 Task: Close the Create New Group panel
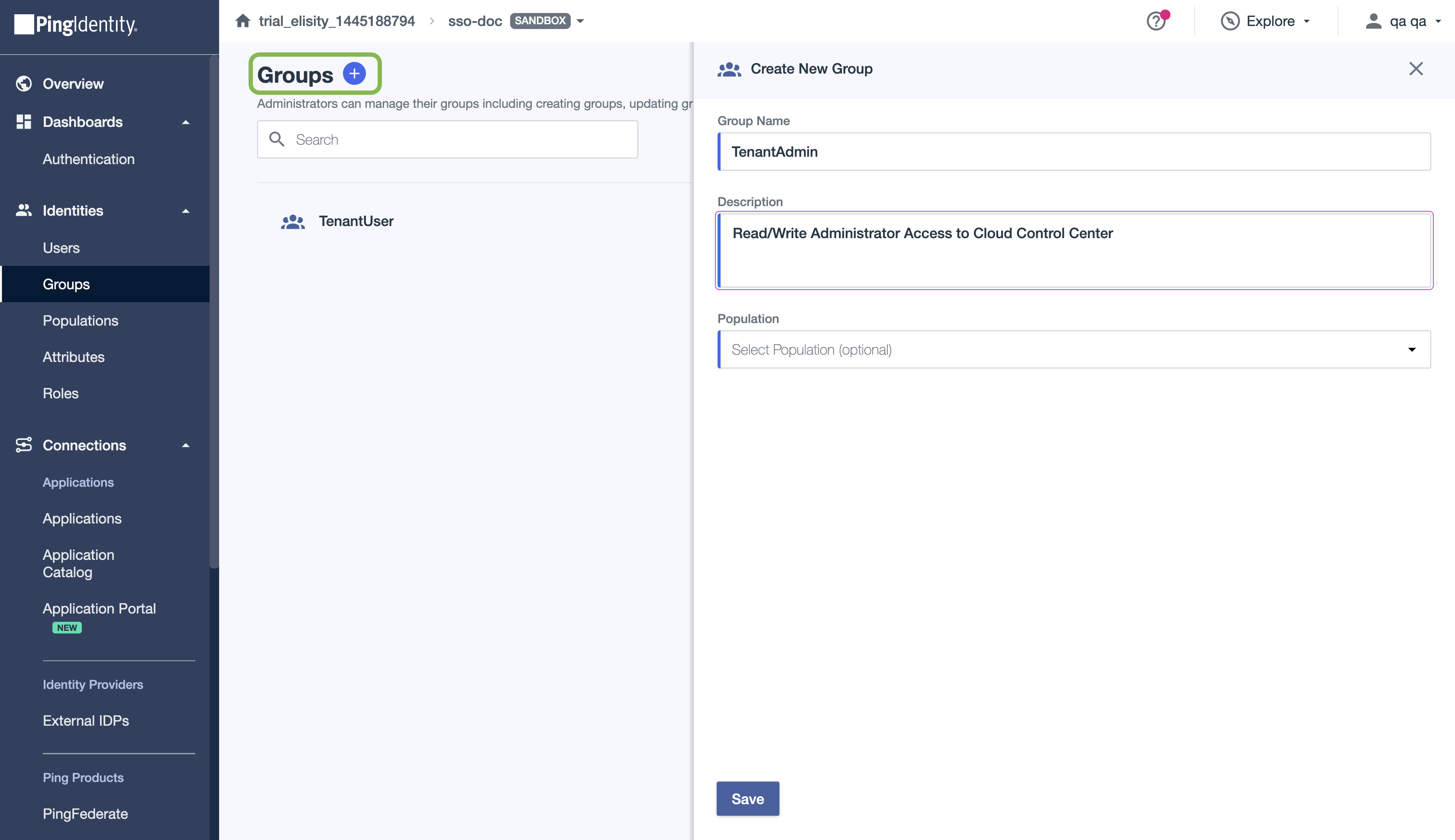(x=1416, y=69)
